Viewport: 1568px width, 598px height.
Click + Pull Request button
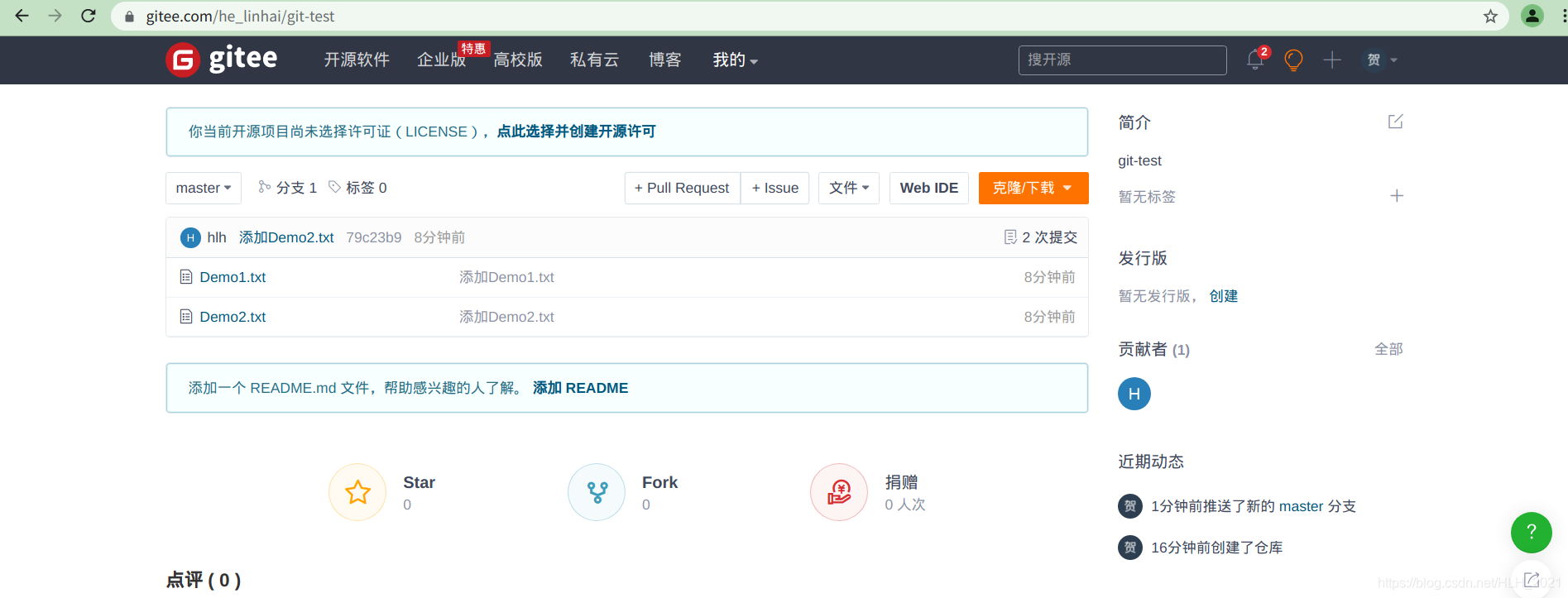point(682,188)
